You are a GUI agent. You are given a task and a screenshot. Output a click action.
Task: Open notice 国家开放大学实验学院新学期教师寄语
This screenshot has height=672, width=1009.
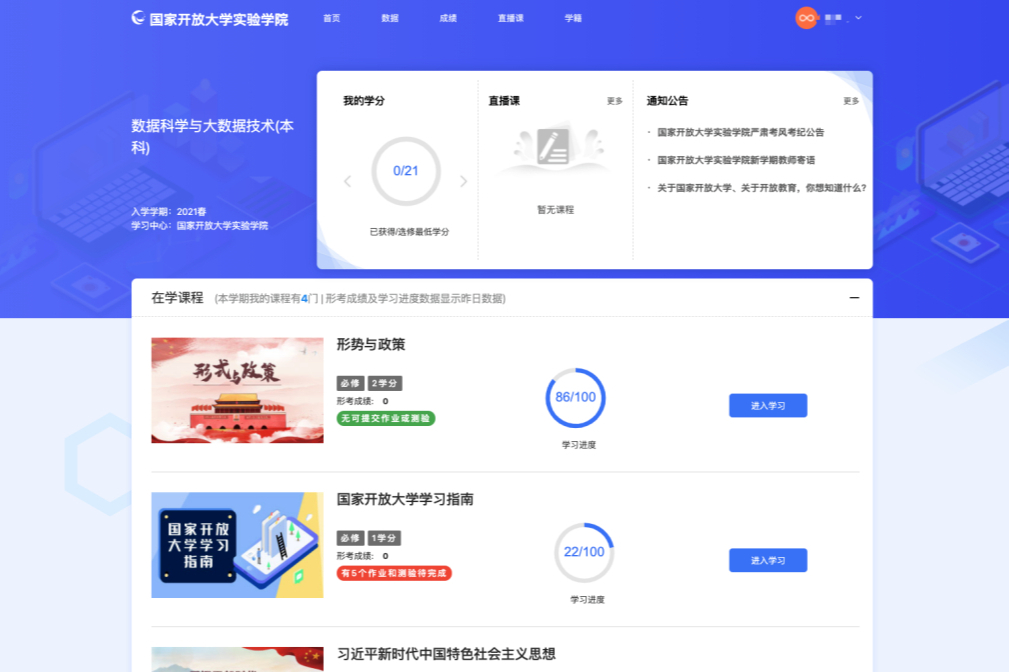[x=736, y=160]
